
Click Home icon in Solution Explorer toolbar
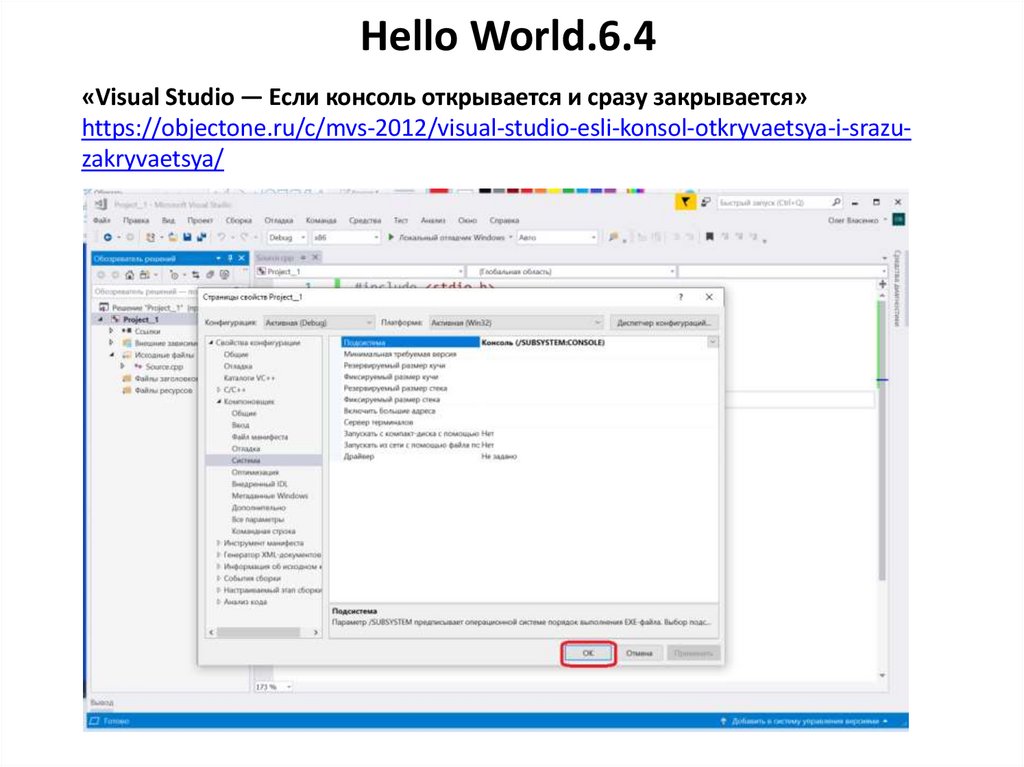click(130, 274)
